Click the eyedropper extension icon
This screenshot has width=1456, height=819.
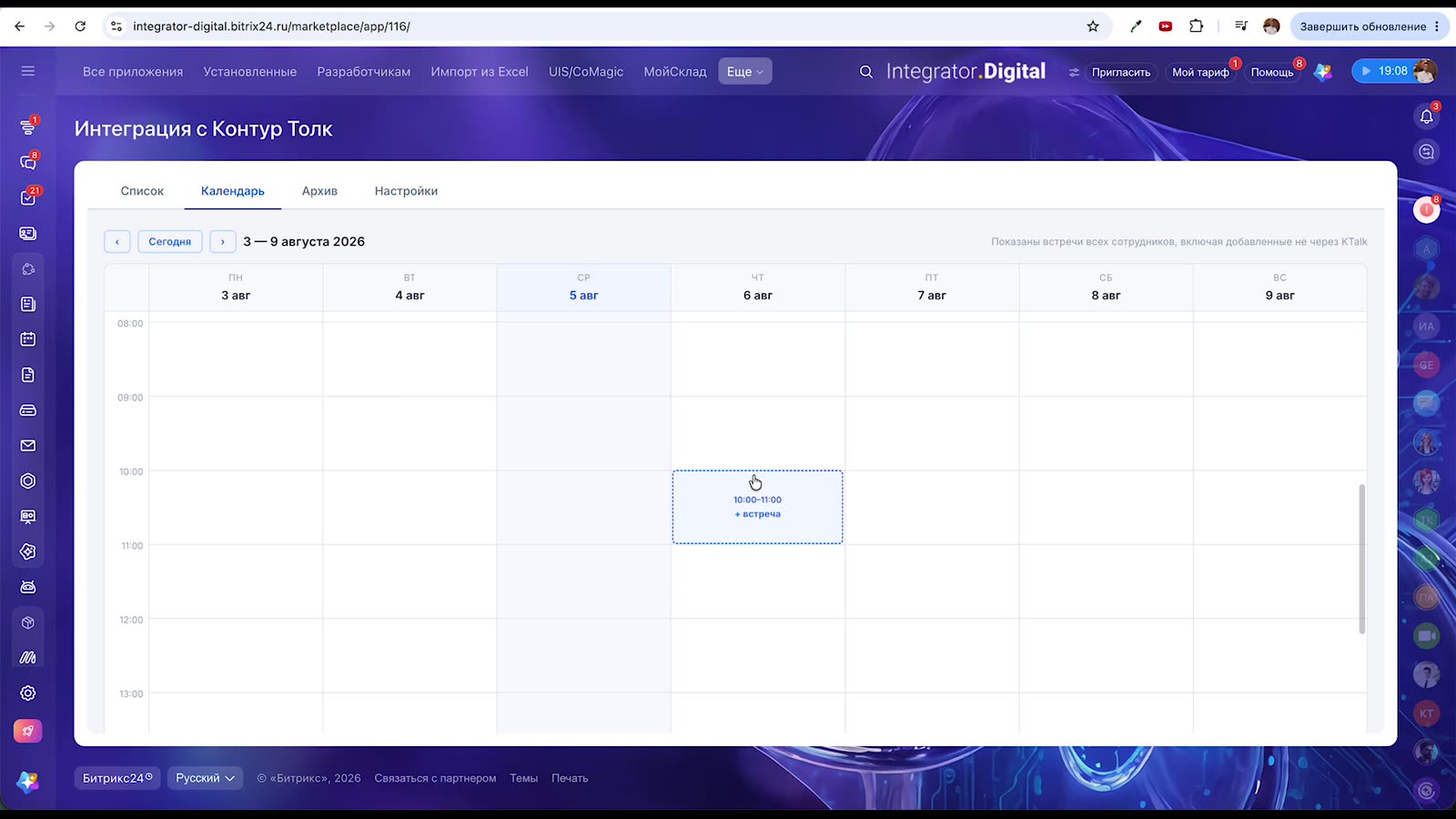pyautogui.click(x=1136, y=26)
